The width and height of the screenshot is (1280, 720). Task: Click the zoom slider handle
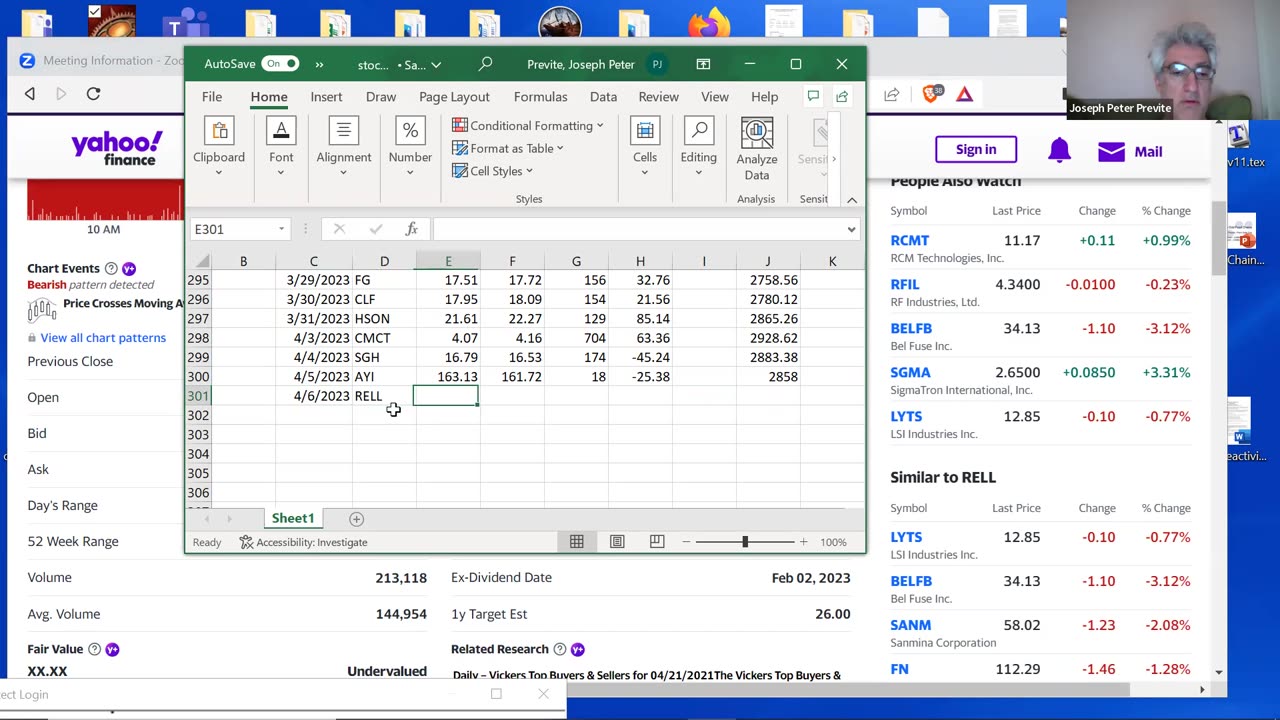click(x=745, y=541)
